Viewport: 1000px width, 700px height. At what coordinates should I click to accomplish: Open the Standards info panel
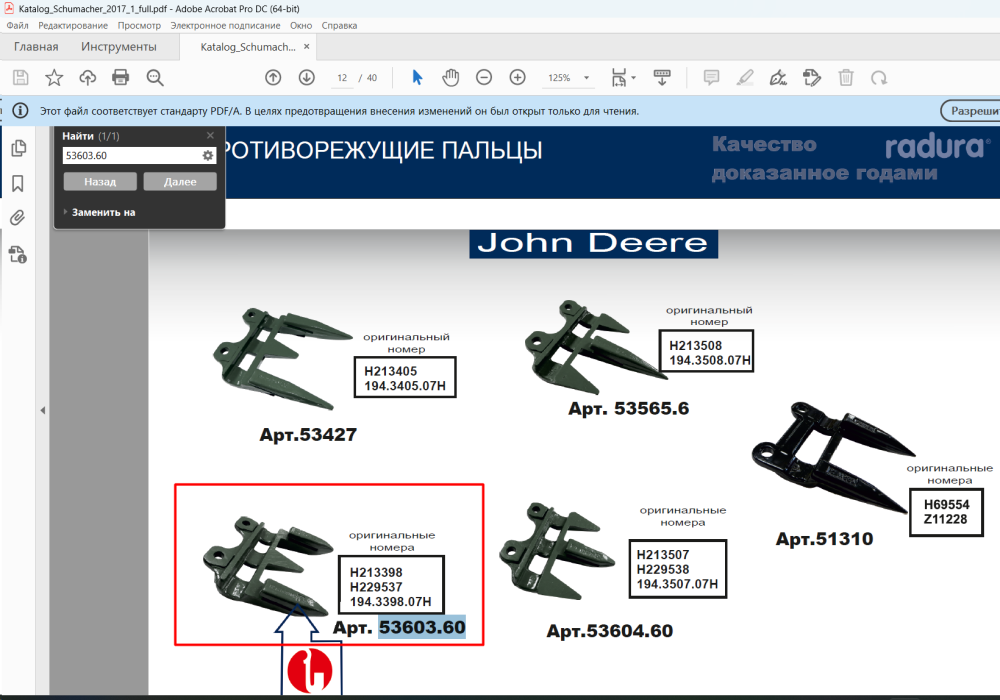pyautogui.click(x=18, y=255)
